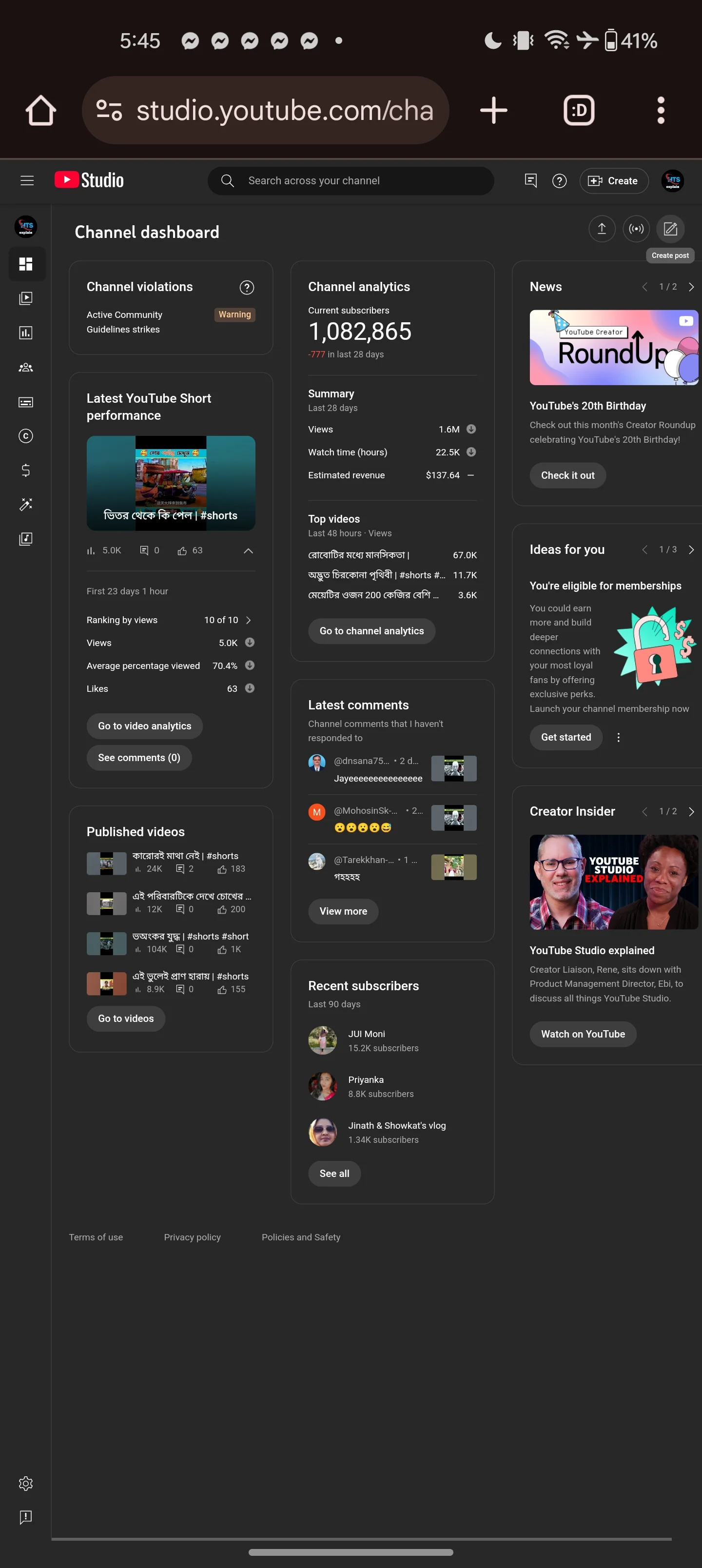702x1568 pixels.
Task: Focus the Search across your channel field
Action: (x=351, y=181)
